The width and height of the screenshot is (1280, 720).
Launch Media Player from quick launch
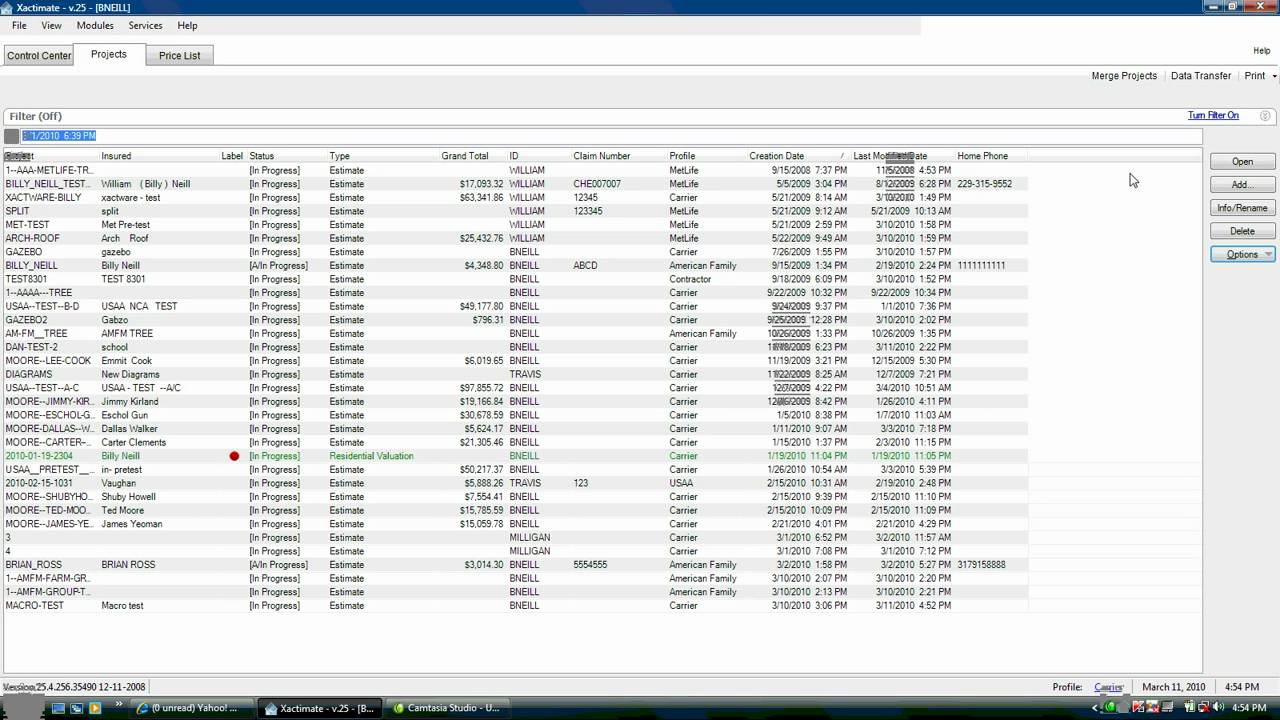click(x=96, y=708)
